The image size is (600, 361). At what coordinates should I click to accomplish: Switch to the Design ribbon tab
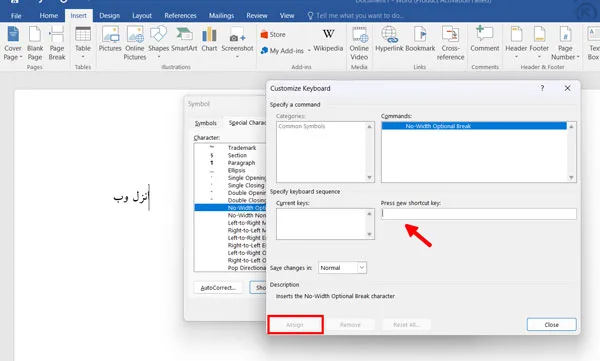pos(109,16)
